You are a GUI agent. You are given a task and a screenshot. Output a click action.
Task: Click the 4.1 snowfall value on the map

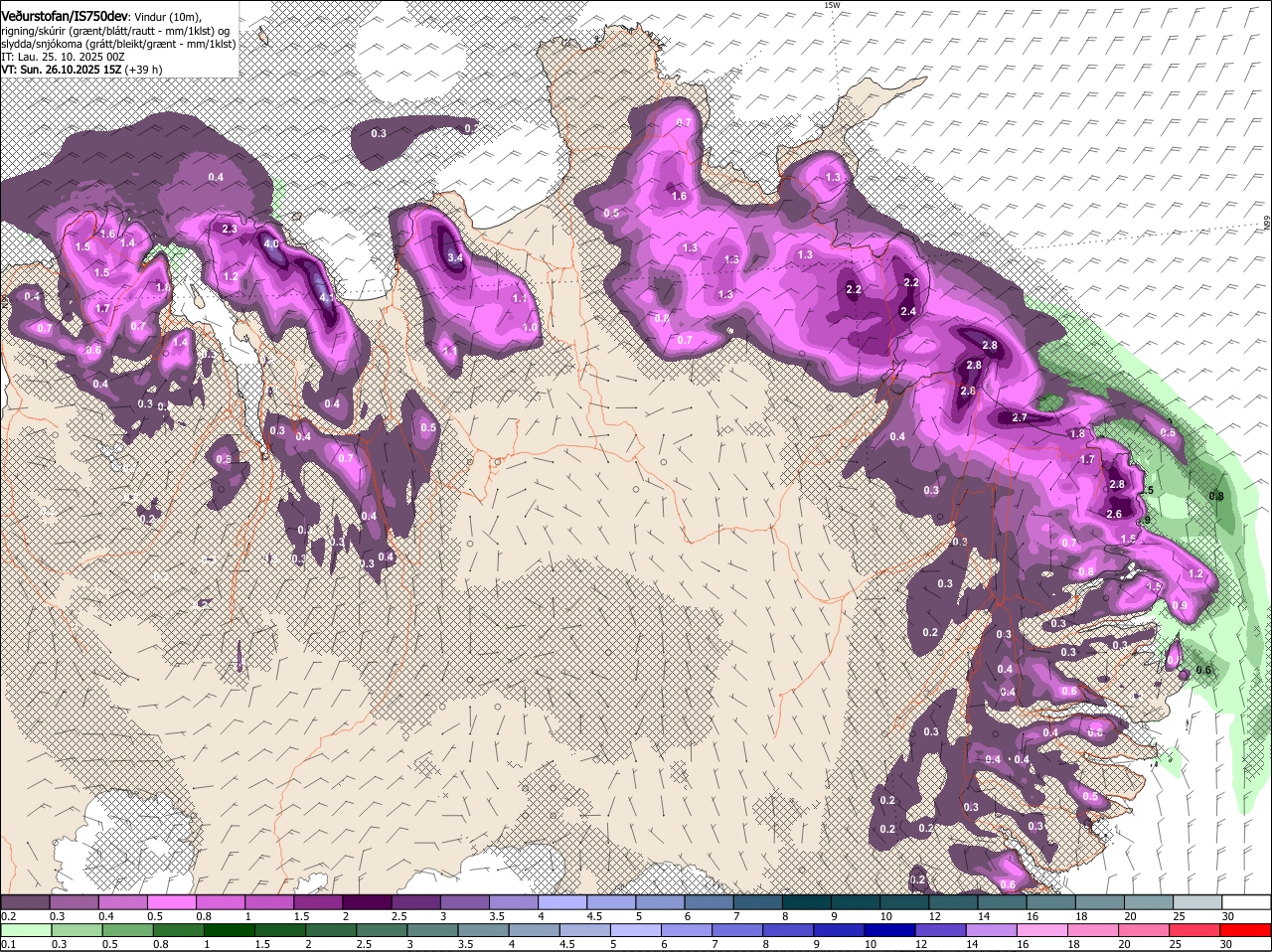(325, 296)
